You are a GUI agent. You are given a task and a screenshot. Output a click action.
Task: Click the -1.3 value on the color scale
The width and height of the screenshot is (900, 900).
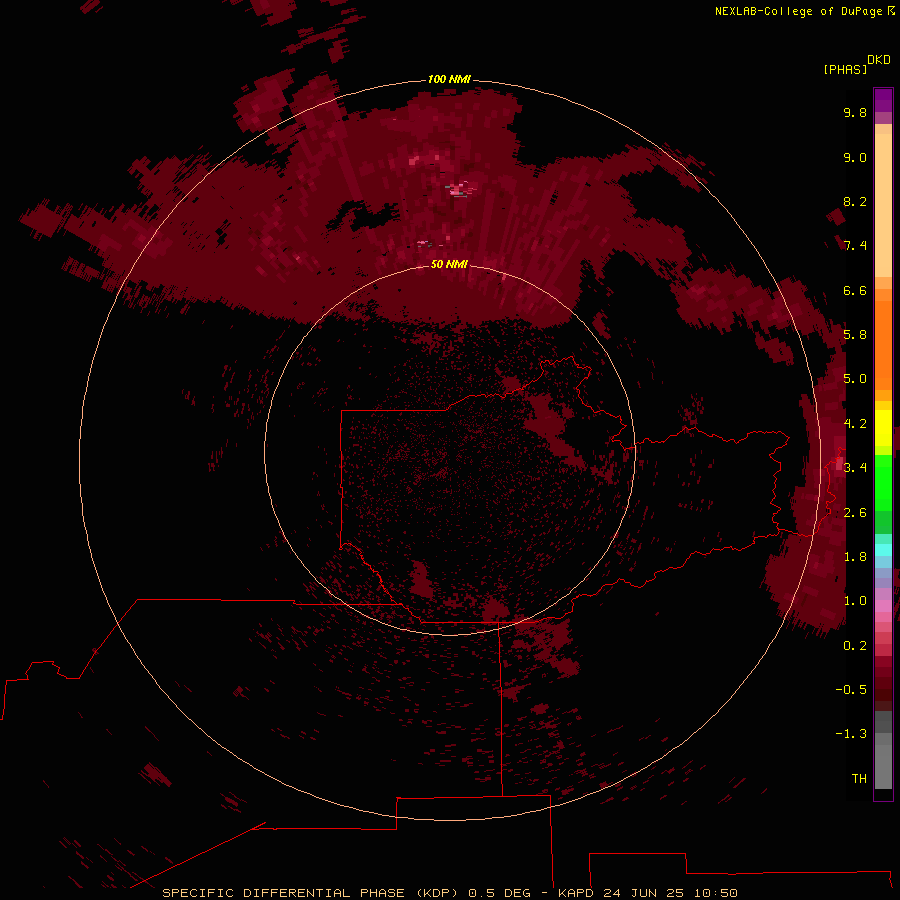click(x=851, y=734)
